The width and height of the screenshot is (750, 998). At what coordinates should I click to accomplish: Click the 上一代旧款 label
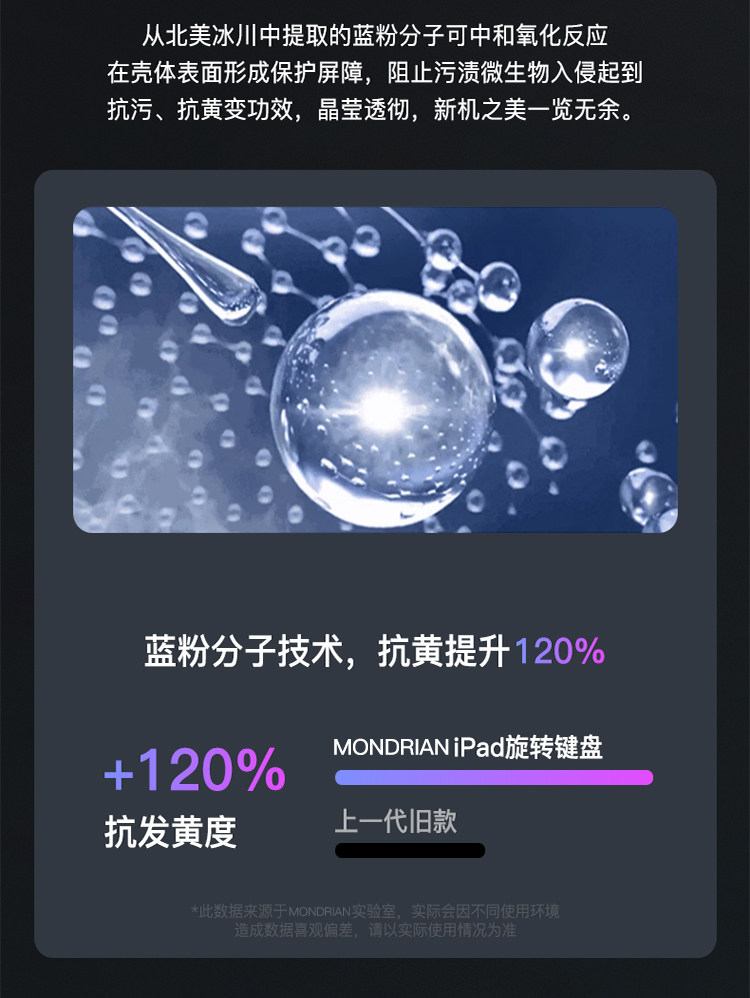(395, 821)
